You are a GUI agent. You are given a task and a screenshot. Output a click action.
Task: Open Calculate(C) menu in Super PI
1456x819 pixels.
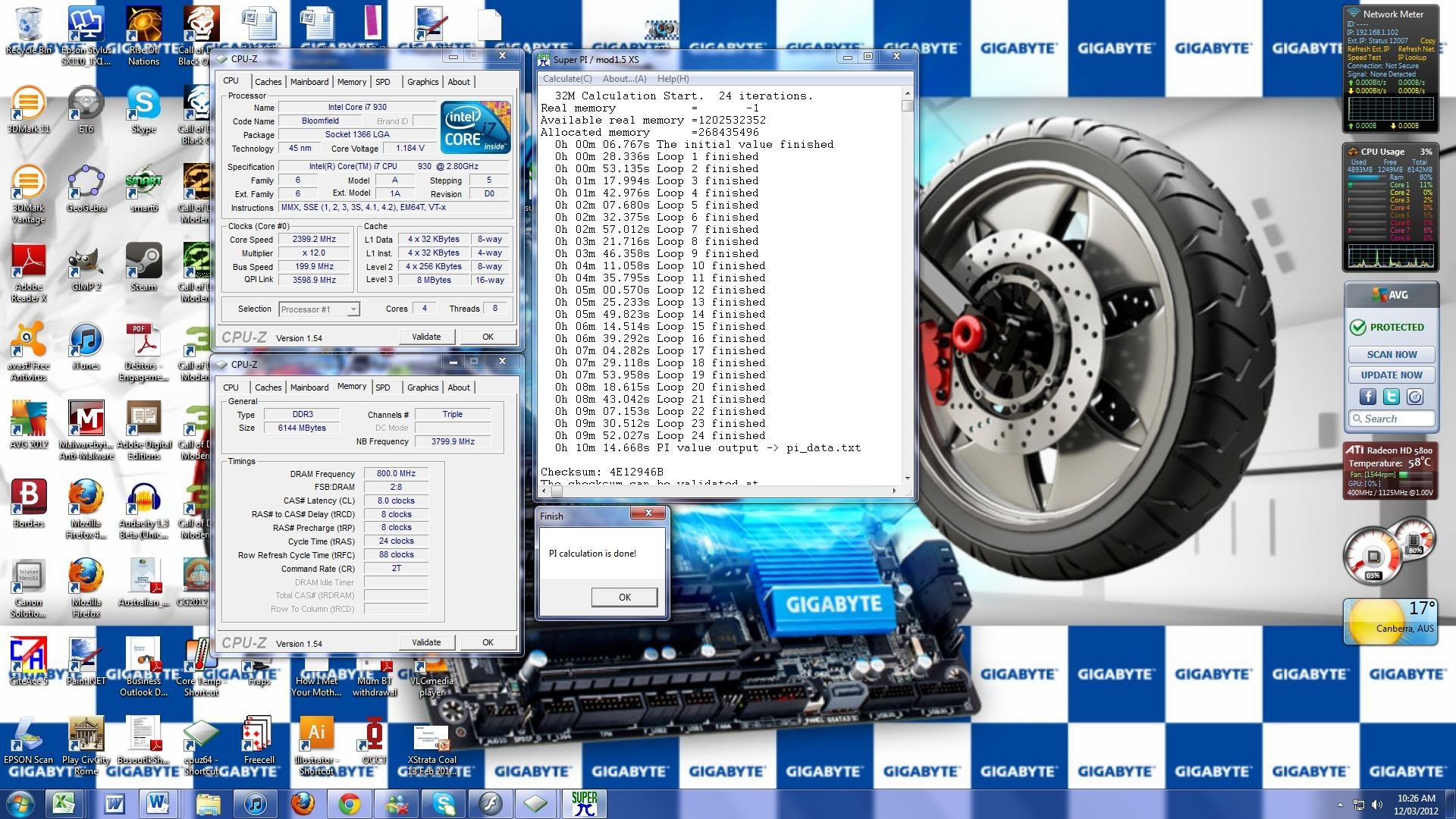click(x=567, y=79)
